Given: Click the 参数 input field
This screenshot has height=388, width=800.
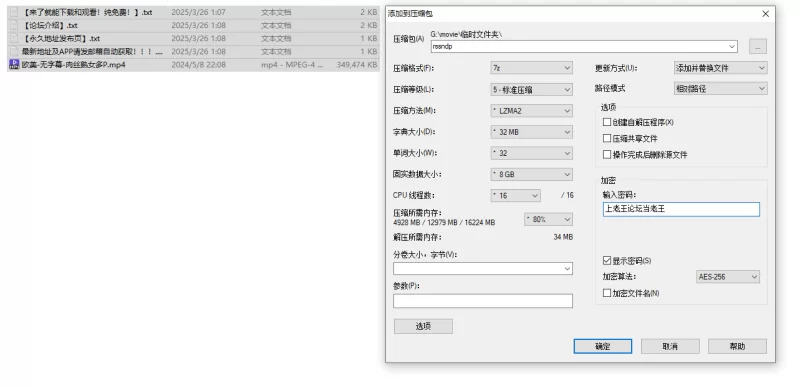Looking at the screenshot, I should tap(483, 301).
